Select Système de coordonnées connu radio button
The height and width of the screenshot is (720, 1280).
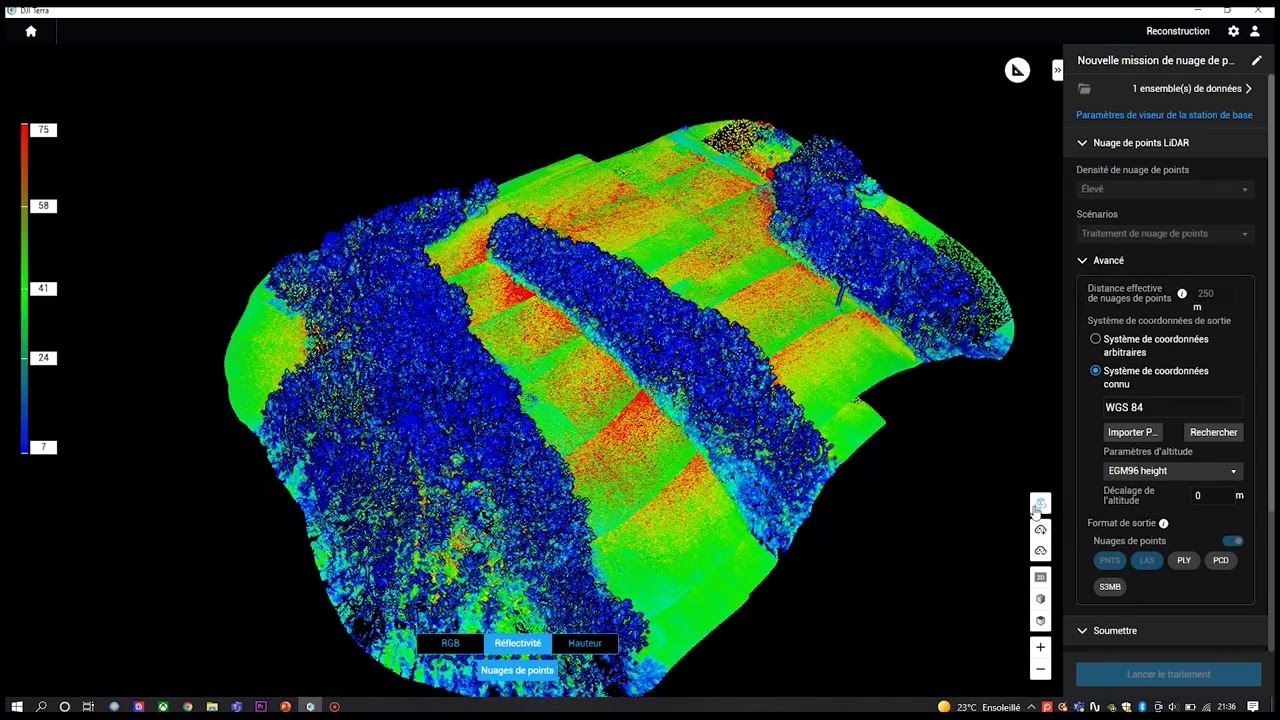tap(1095, 371)
